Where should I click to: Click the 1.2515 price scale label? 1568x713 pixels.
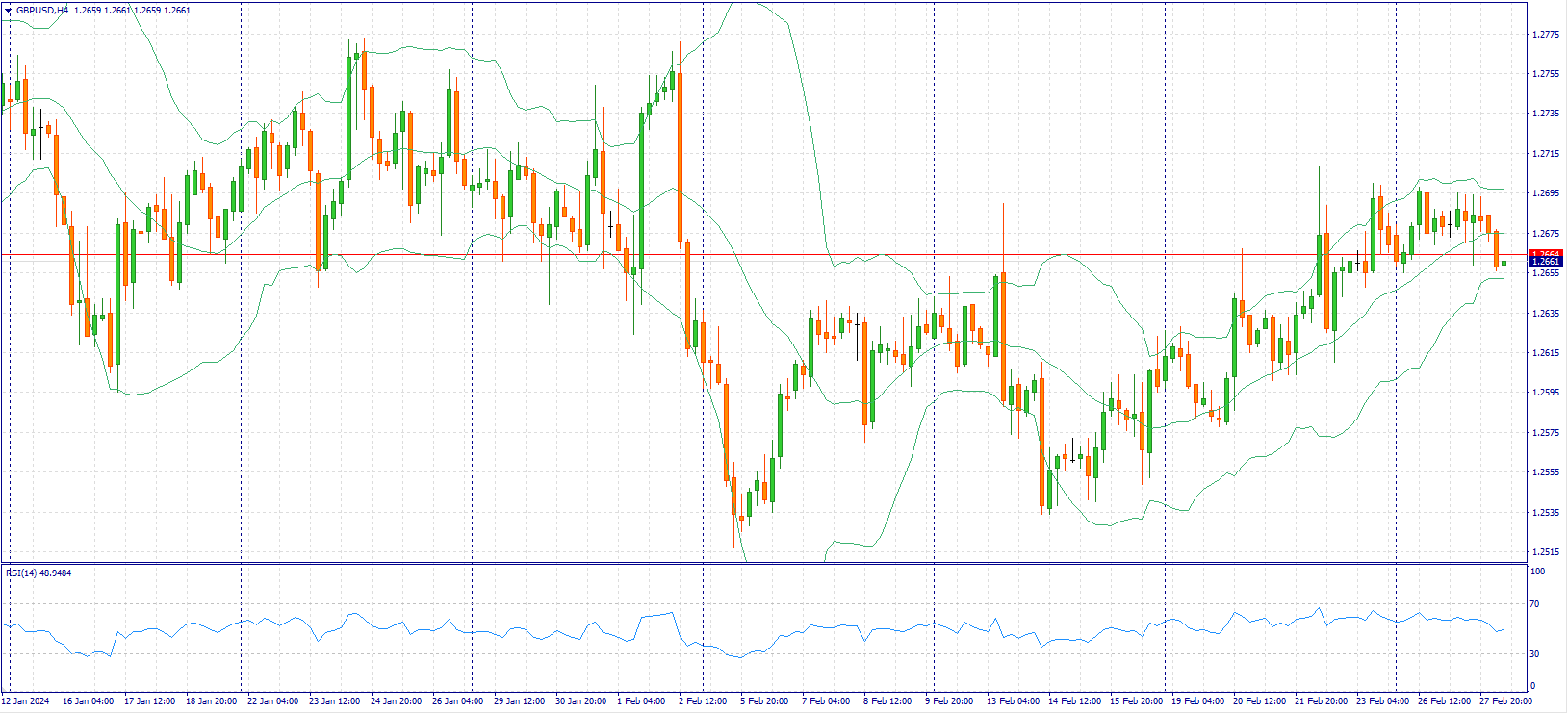pos(1545,552)
